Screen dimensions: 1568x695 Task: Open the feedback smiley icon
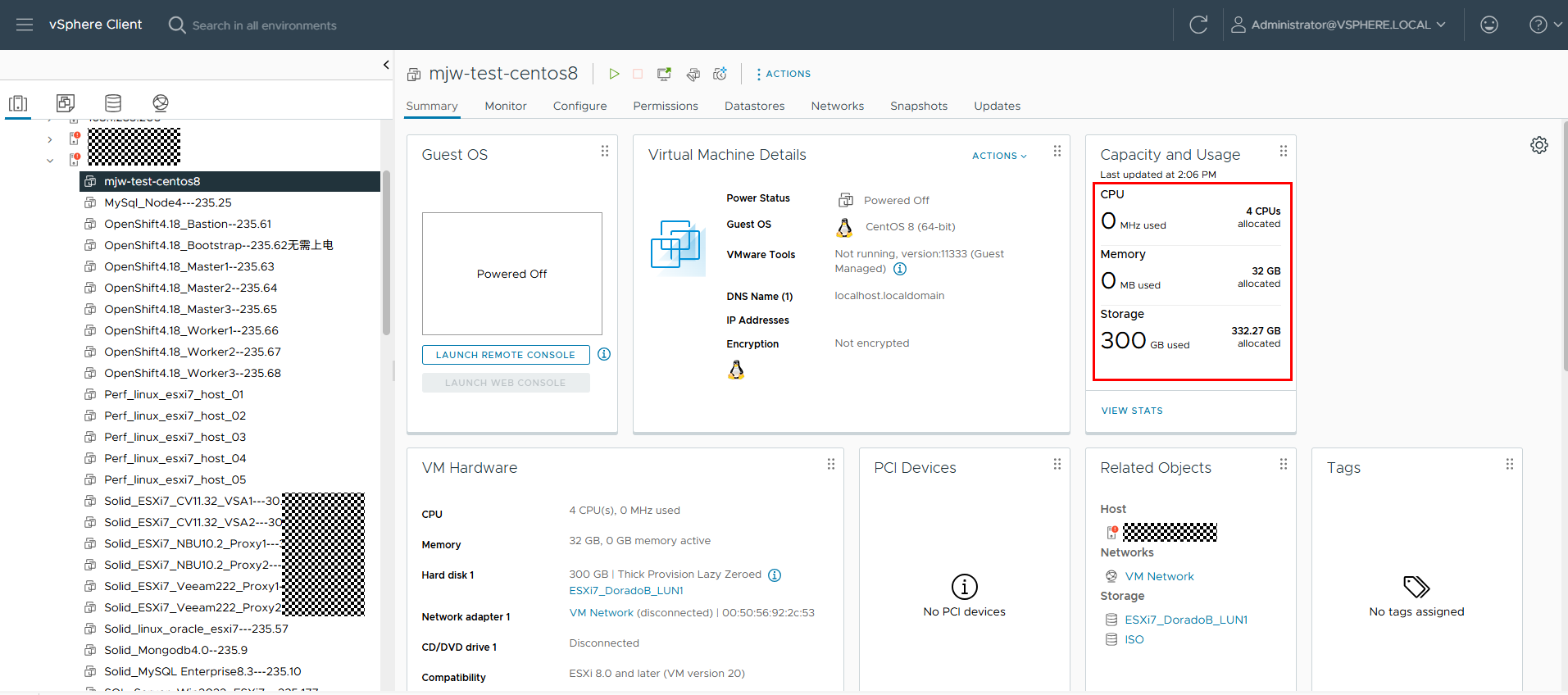point(1489,25)
